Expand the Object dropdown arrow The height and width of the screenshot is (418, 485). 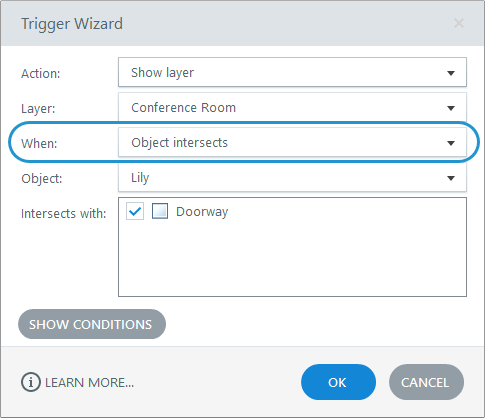[x=451, y=178]
